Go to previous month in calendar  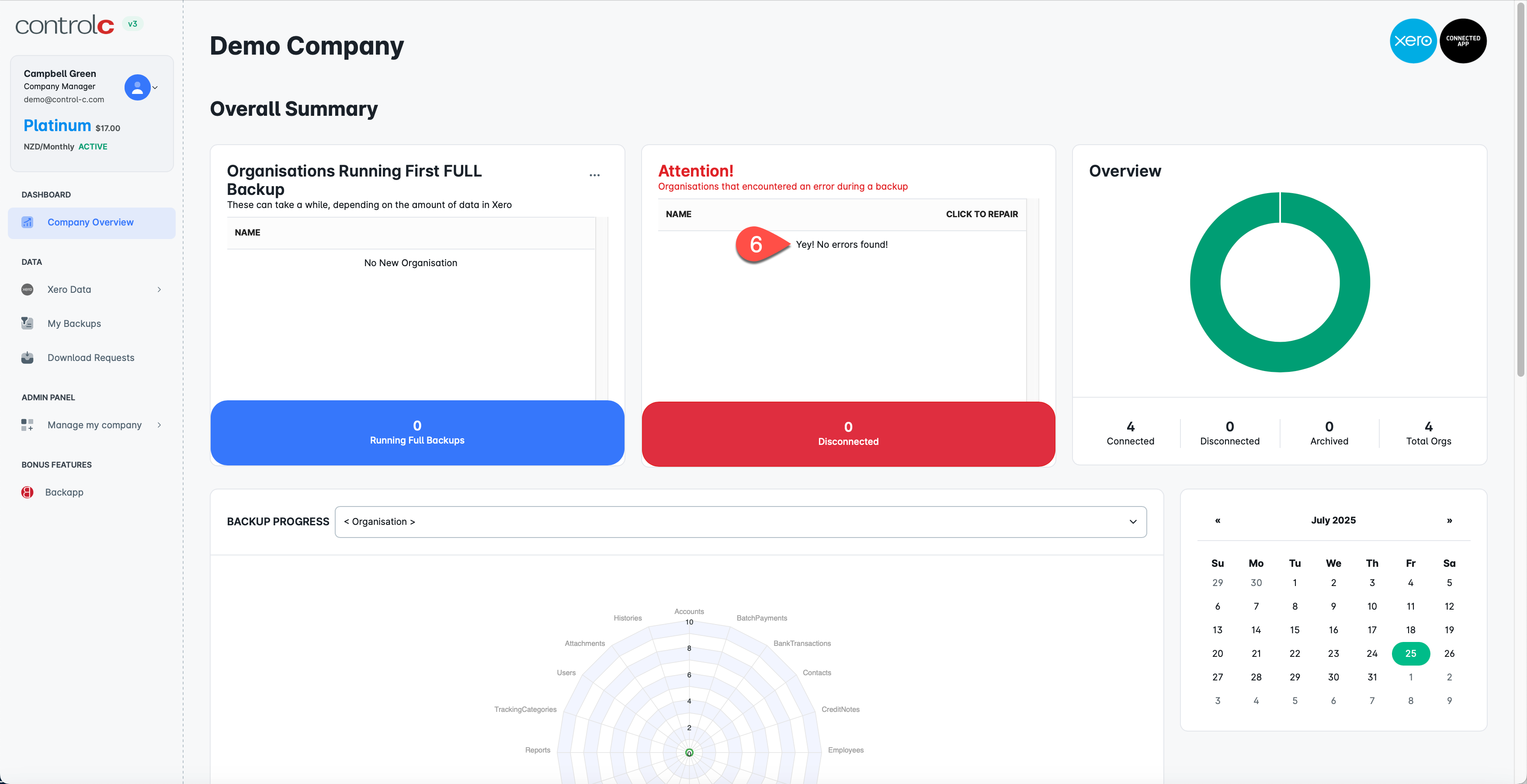[x=1218, y=521]
